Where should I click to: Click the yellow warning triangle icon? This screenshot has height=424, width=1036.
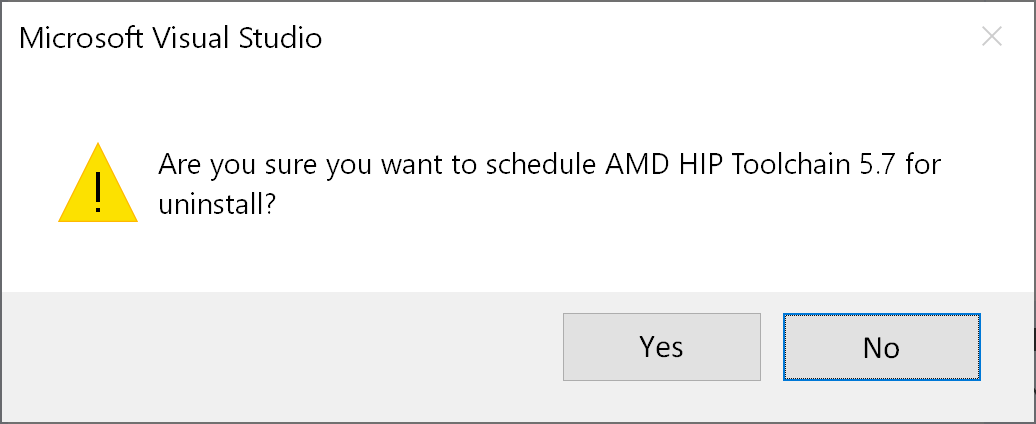click(97, 185)
